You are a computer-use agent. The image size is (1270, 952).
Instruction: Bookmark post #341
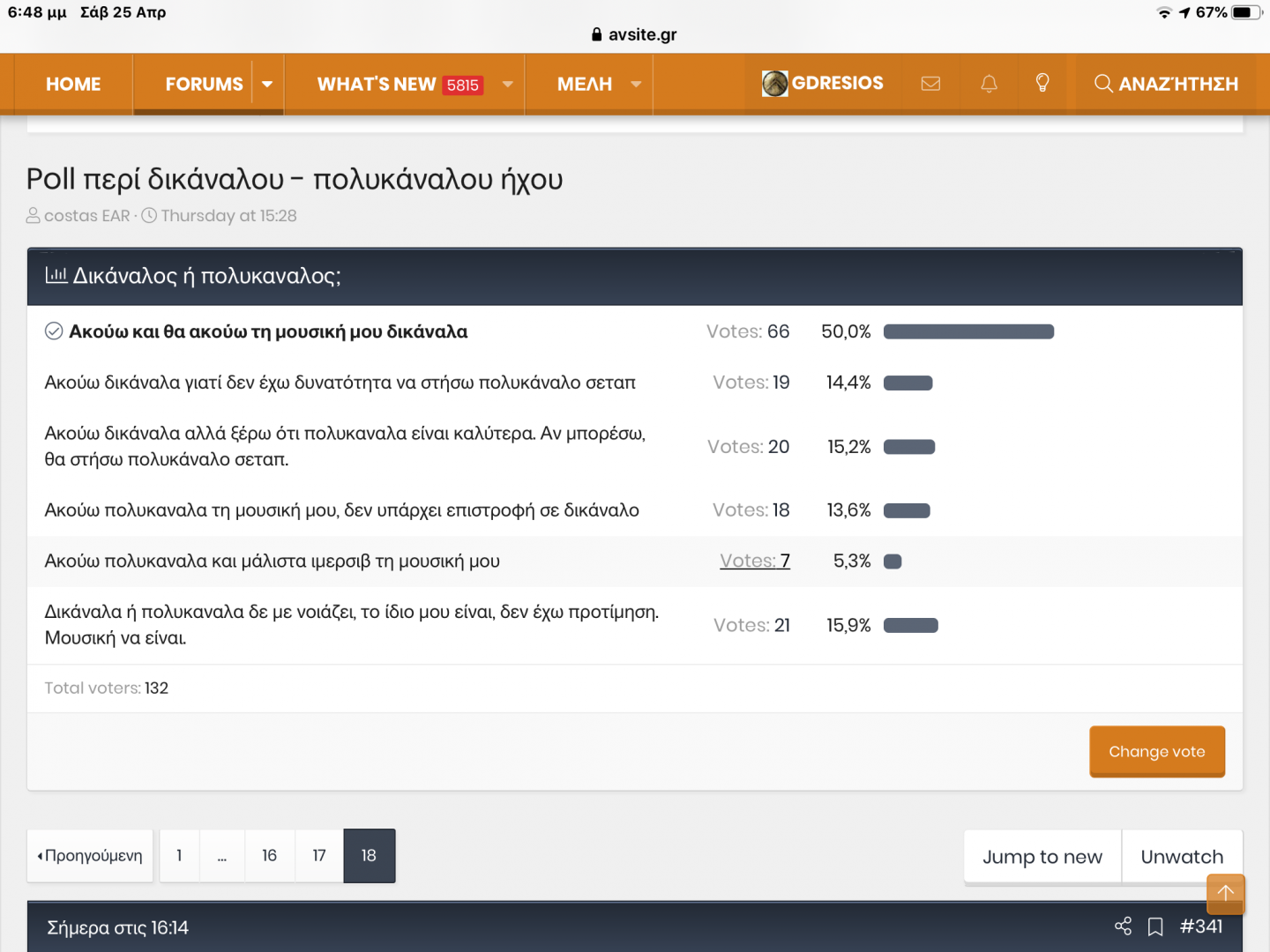point(1155,926)
